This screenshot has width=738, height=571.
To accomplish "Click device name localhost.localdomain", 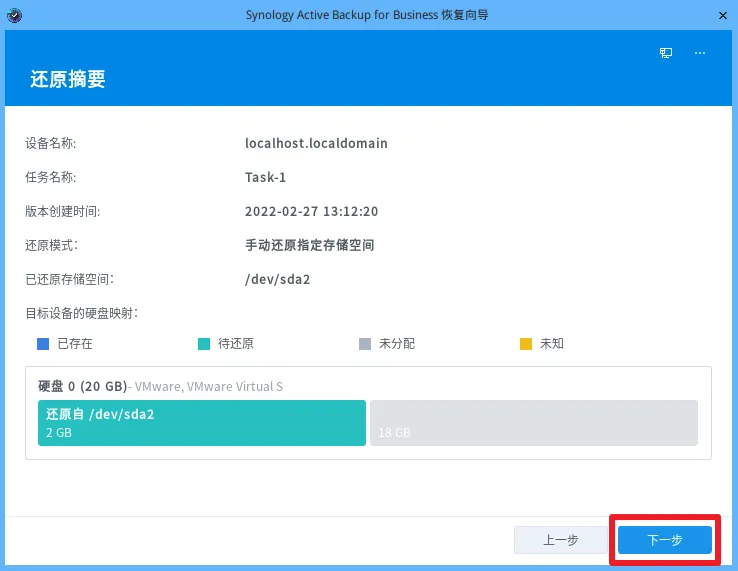I will click(316, 143).
